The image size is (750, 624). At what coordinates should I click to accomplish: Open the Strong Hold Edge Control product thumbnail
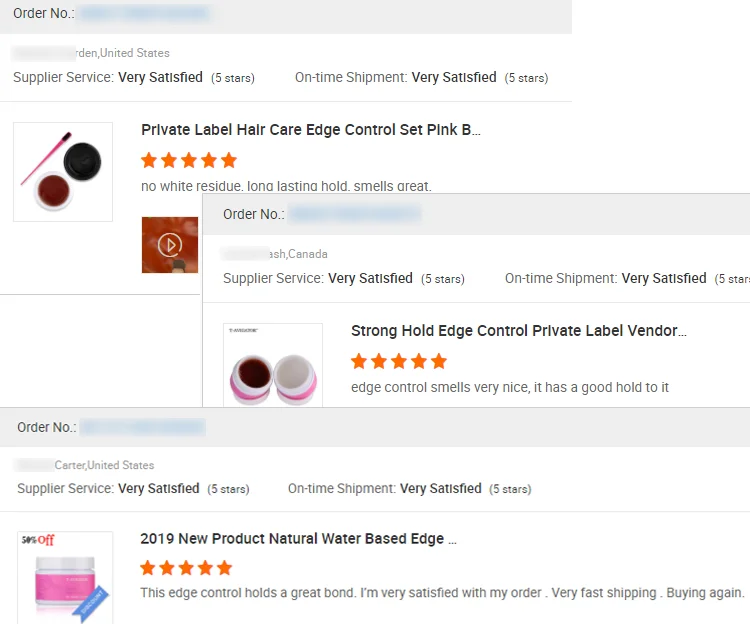[x=273, y=367]
